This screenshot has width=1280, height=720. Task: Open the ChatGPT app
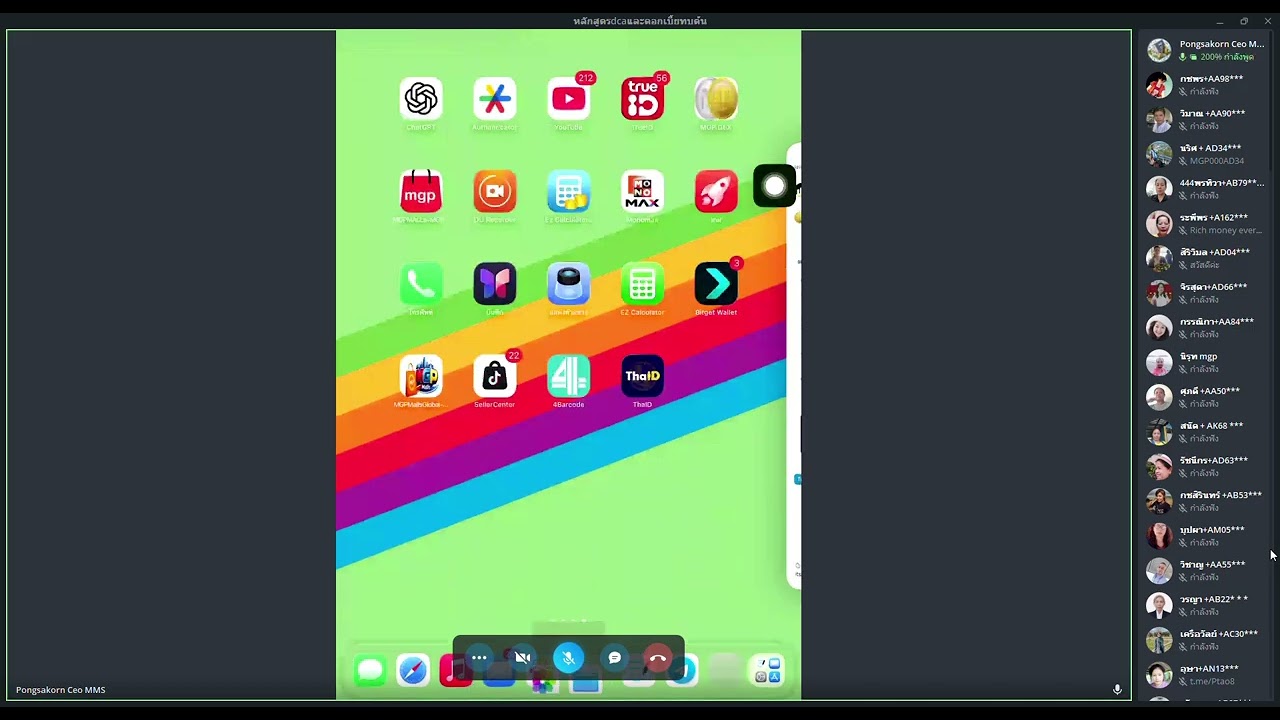(421, 99)
